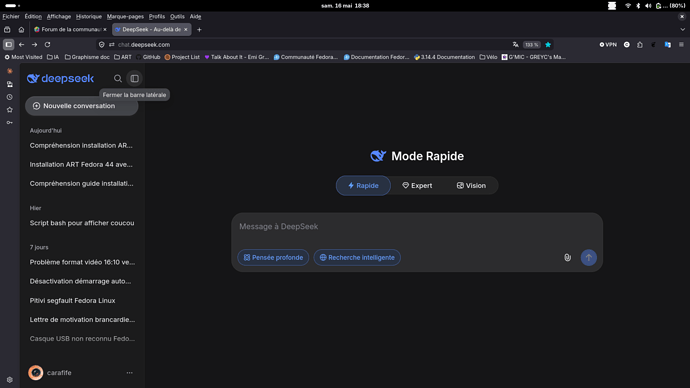
Task: Open options menu next to carafife
Action: click(x=129, y=373)
